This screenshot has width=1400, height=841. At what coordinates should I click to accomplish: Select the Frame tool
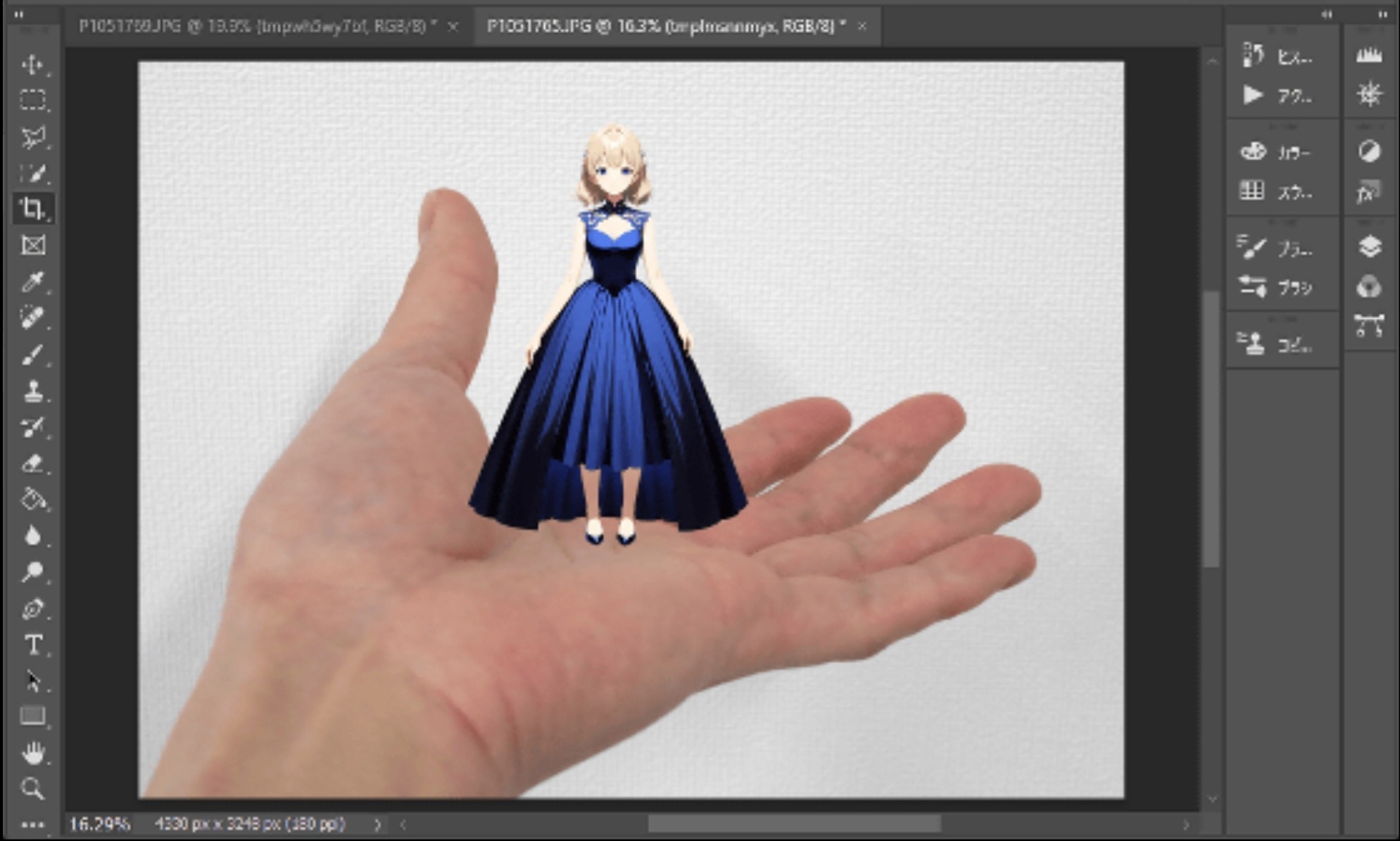pyautogui.click(x=32, y=245)
